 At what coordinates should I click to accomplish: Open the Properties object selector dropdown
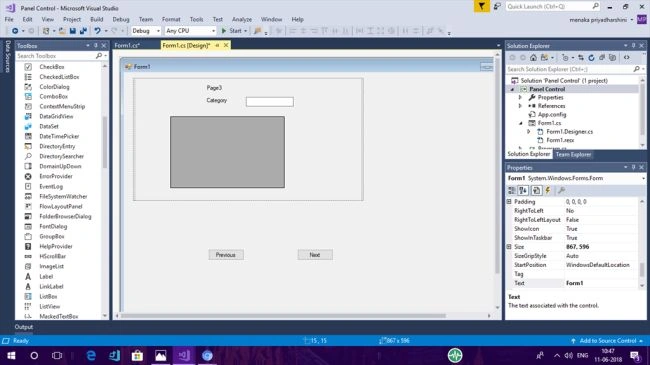pyautogui.click(x=643, y=178)
